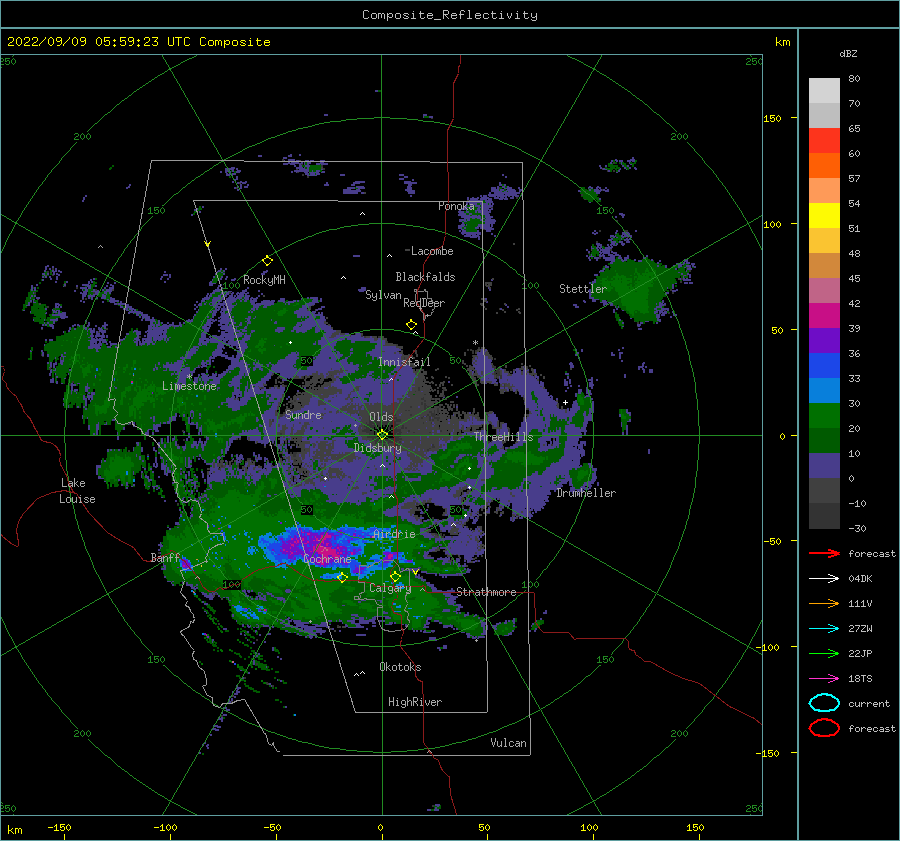Click the Lacombe label
This screenshot has height=841, width=900.
tap(432, 251)
